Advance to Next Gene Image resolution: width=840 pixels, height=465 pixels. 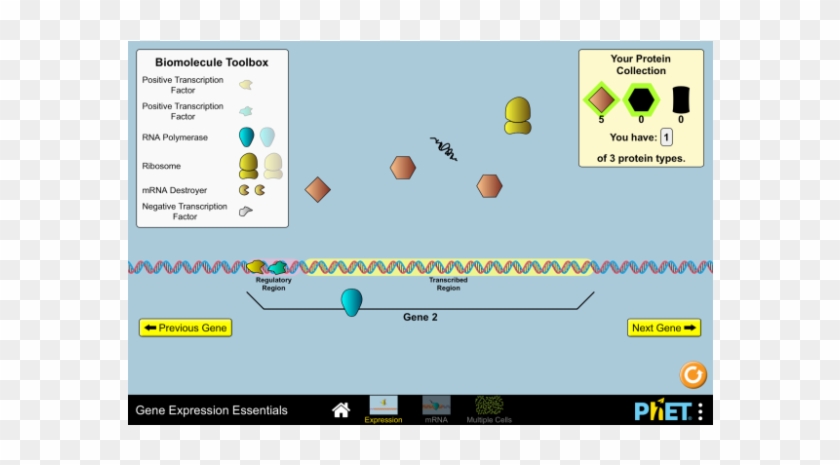664,328
